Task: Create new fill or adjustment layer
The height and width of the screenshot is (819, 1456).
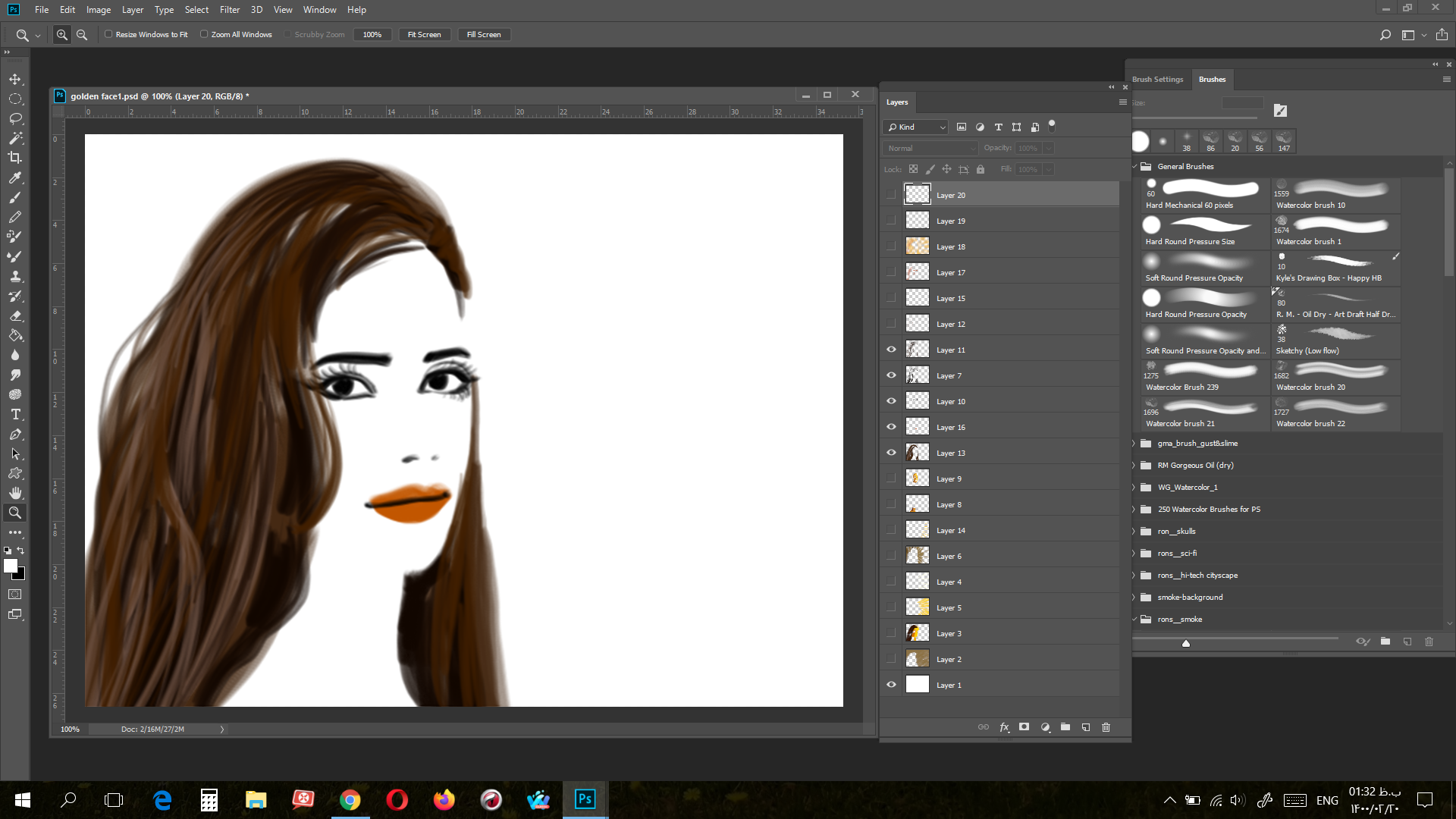Action: point(1045,727)
